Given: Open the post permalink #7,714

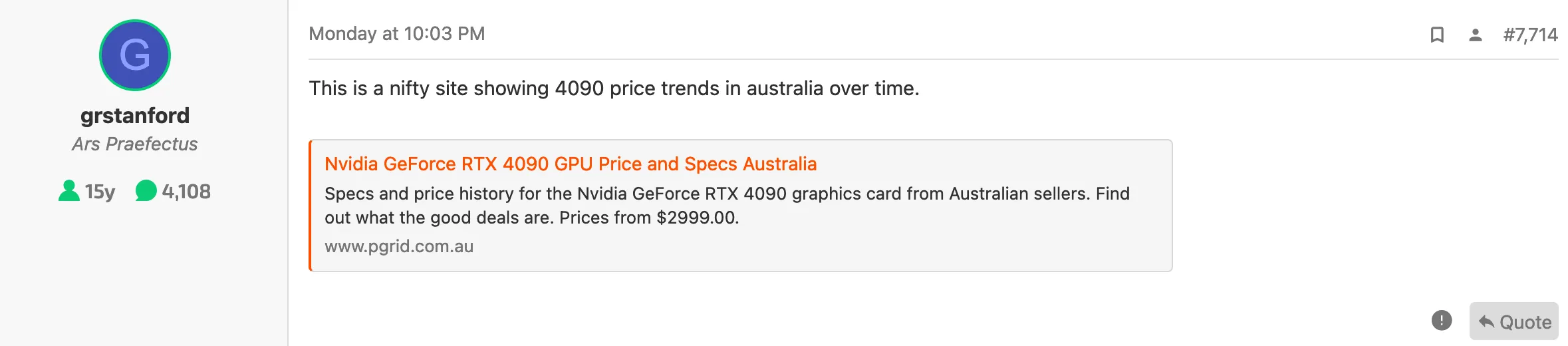Looking at the screenshot, I should (x=1530, y=35).
